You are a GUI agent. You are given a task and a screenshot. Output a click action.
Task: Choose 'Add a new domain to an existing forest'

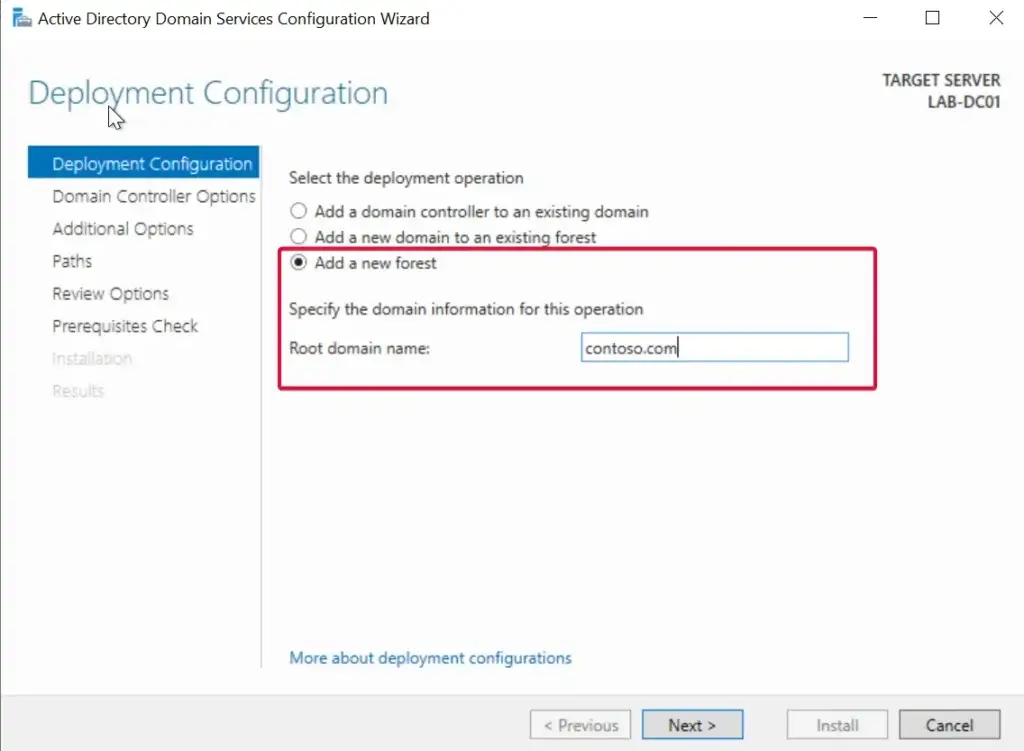click(x=298, y=238)
